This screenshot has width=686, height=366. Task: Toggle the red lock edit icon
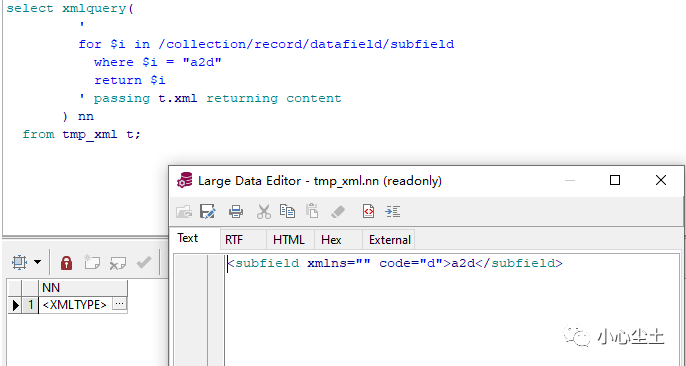[66, 262]
